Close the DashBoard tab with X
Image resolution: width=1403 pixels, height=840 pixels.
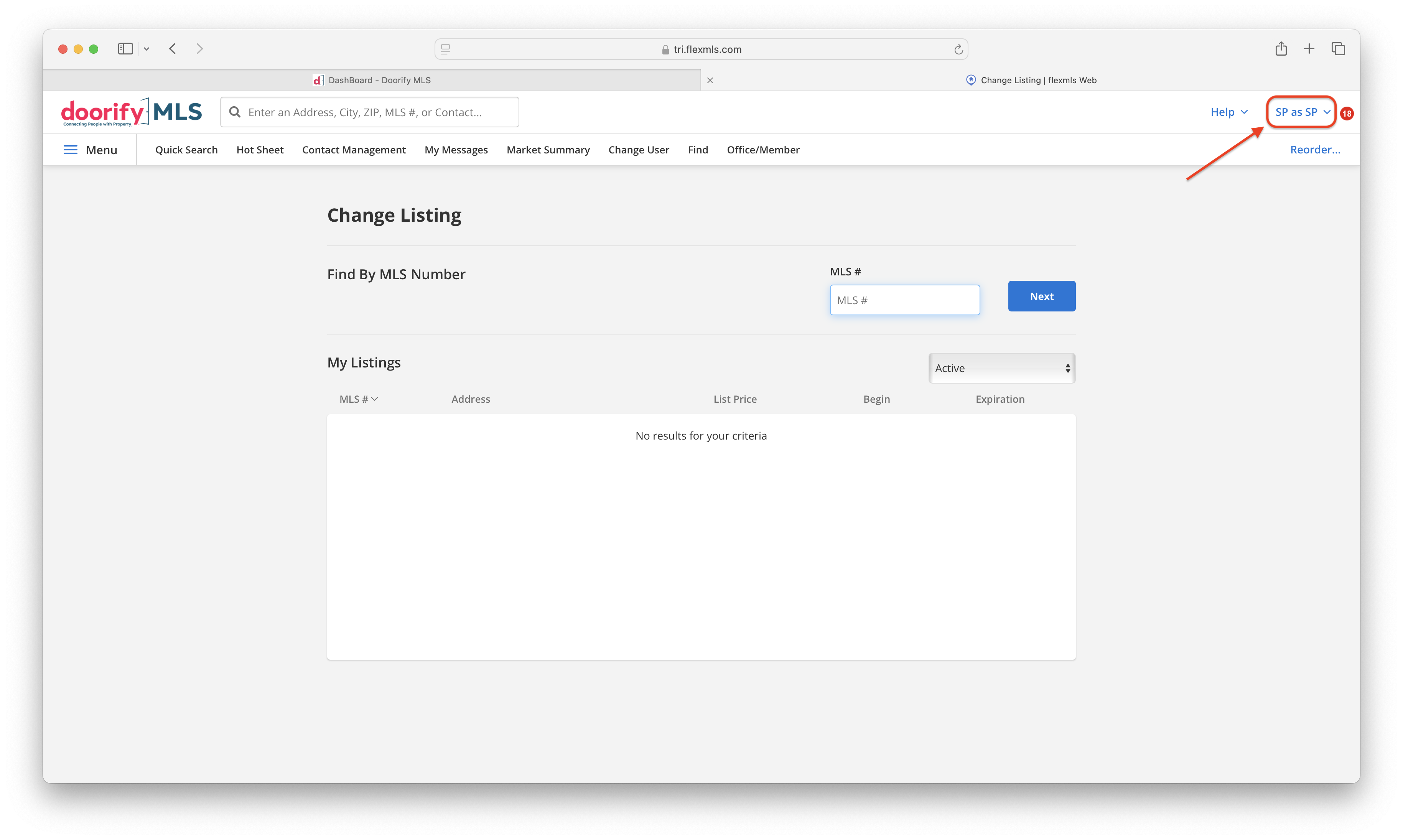pos(710,81)
